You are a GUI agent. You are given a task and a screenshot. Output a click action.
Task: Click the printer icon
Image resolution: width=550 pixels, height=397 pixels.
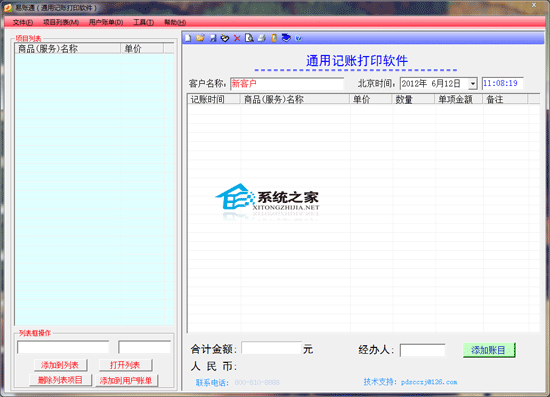point(262,38)
